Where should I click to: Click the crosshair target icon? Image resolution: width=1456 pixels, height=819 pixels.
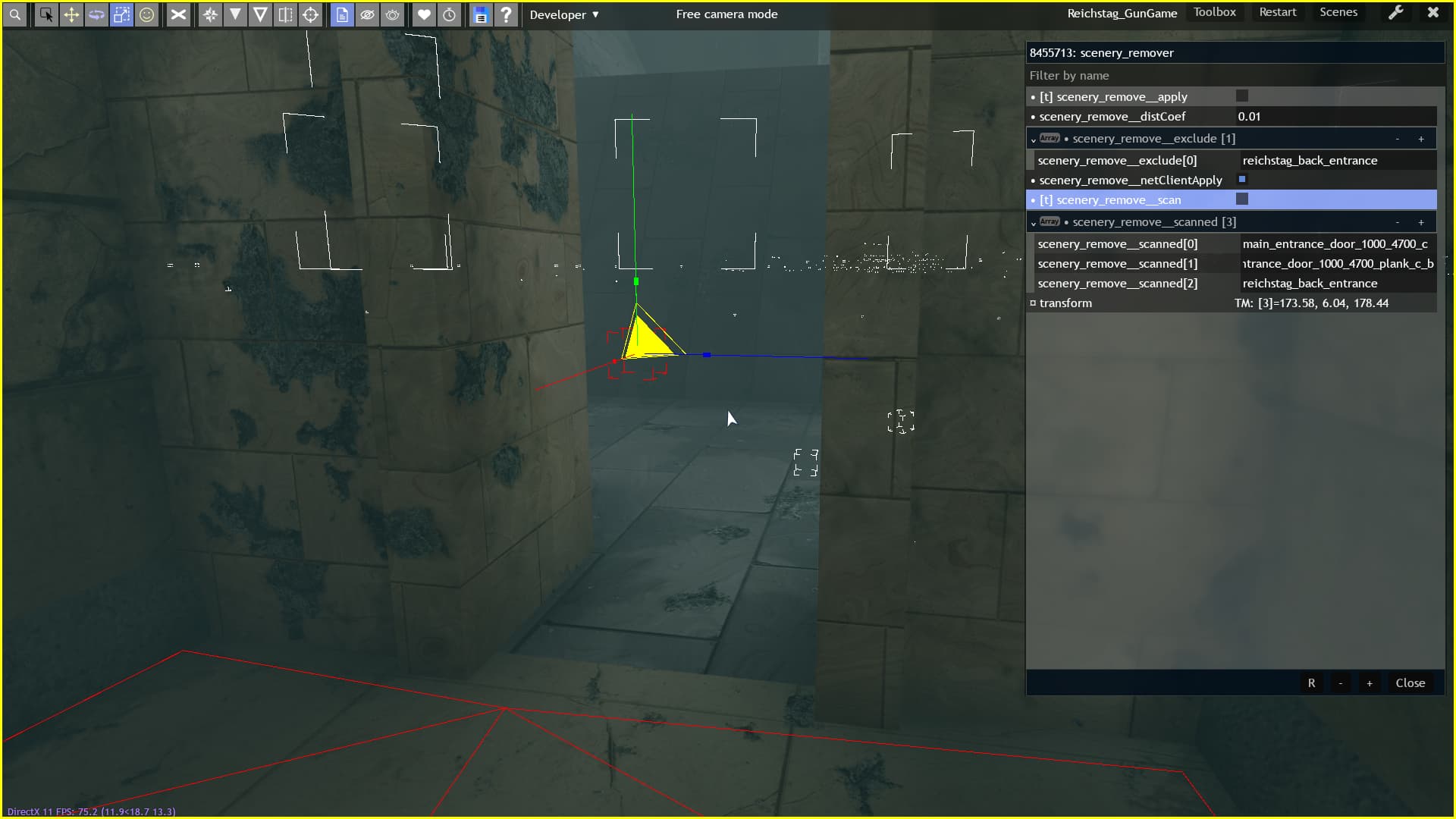[310, 14]
